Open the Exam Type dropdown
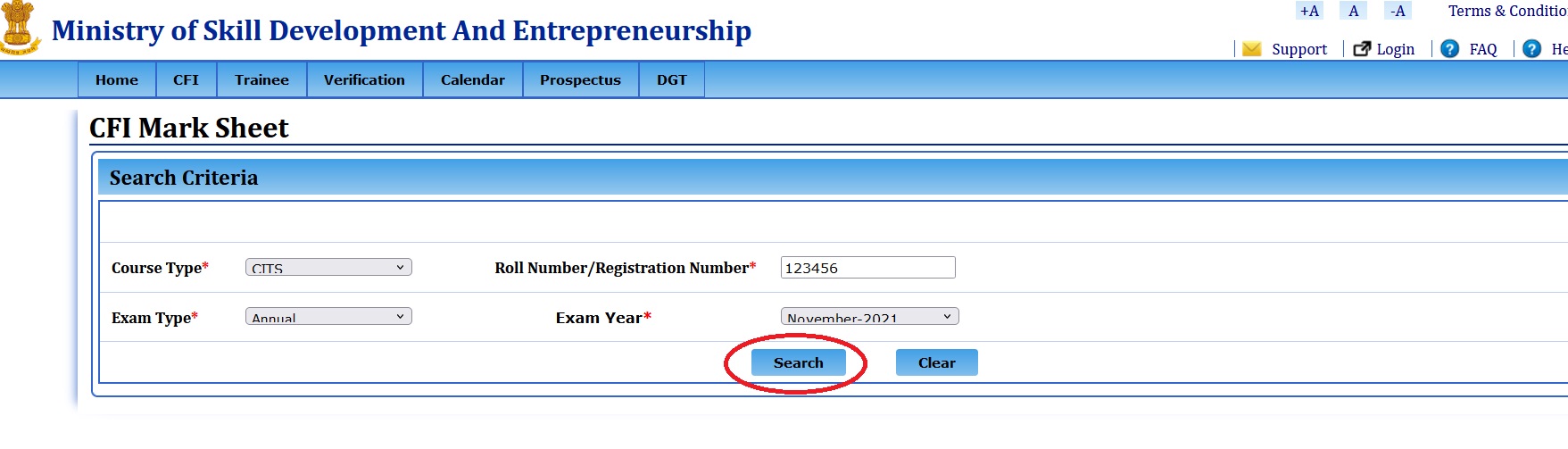The image size is (1568, 449). [x=328, y=316]
